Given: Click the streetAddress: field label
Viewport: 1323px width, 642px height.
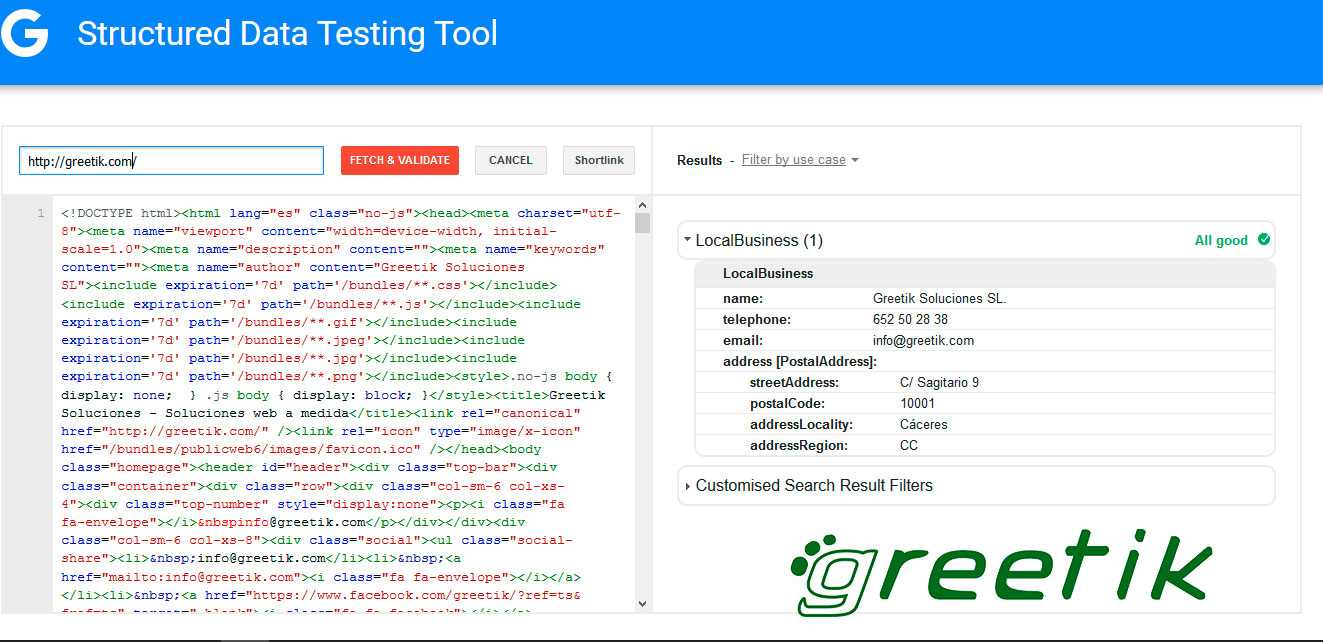Looking at the screenshot, I should pos(794,383).
